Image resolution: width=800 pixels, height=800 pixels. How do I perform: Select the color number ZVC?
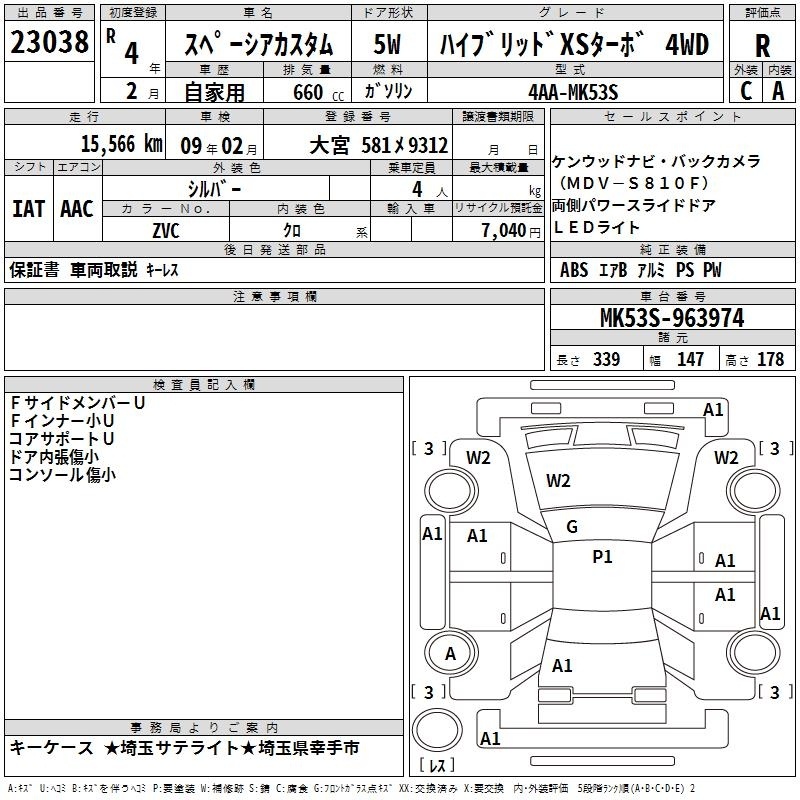coord(166,229)
